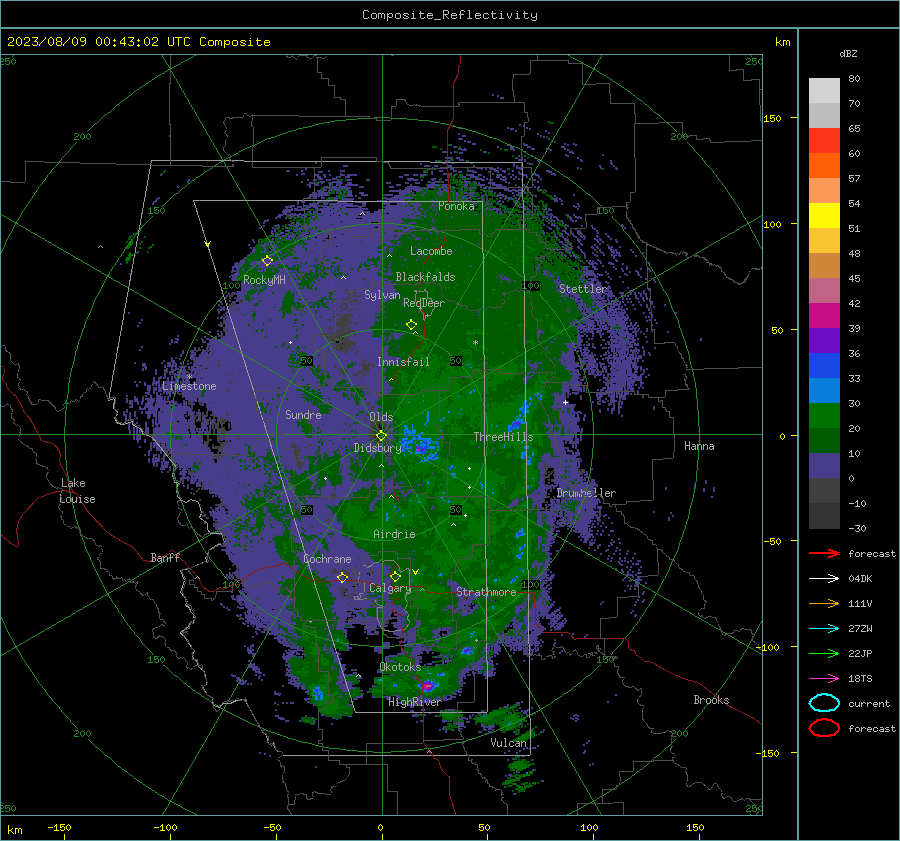The width and height of the screenshot is (900, 841).
Task: Click the Hanna city label
Action: coord(699,446)
